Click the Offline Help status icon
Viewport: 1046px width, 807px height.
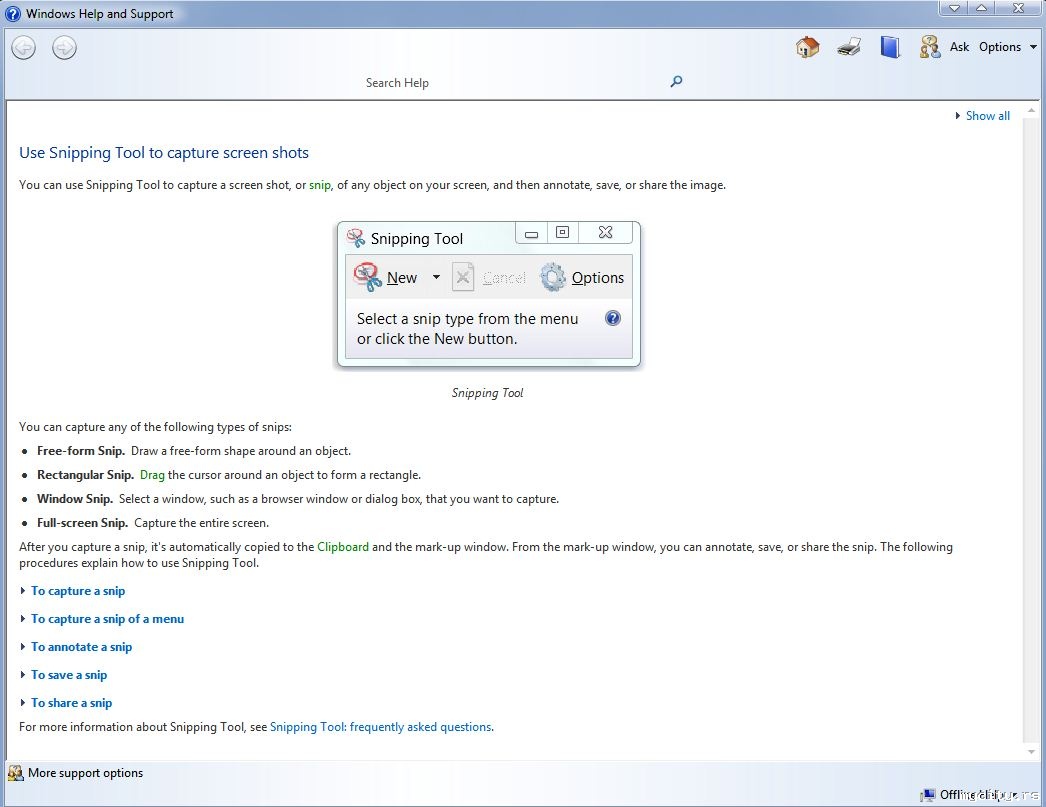[x=927, y=795]
